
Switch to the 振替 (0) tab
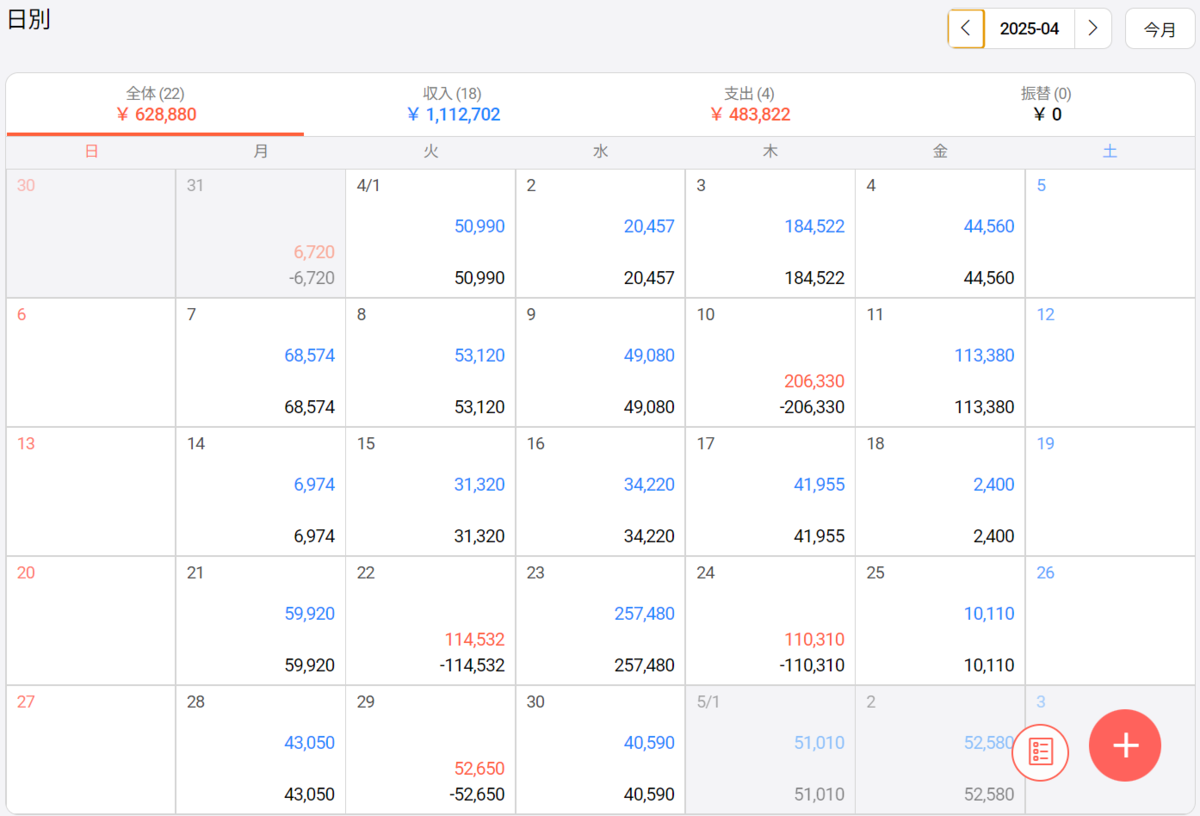click(1046, 104)
